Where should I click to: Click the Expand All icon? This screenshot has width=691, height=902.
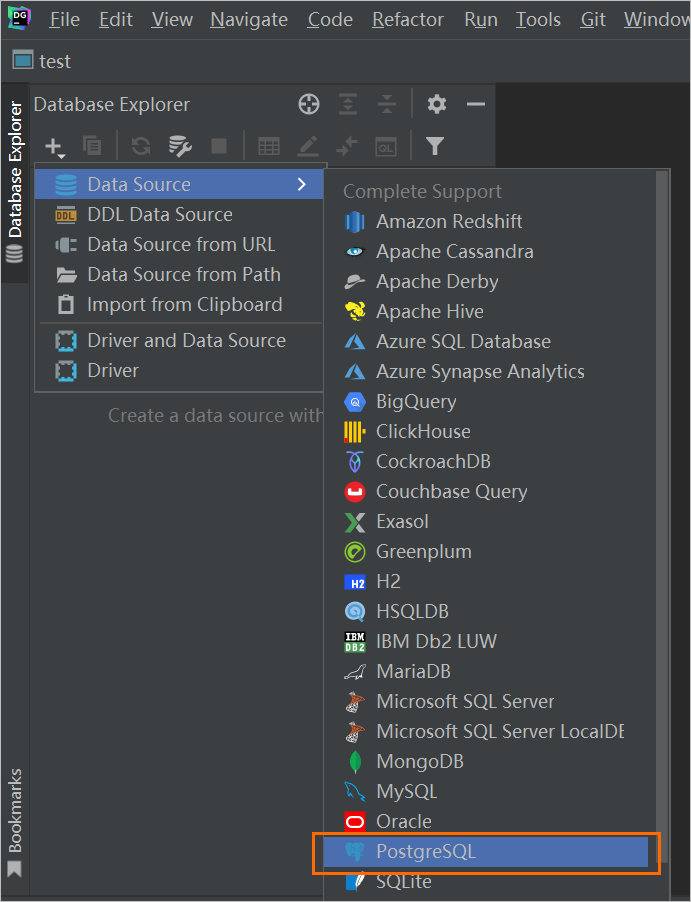click(x=348, y=104)
